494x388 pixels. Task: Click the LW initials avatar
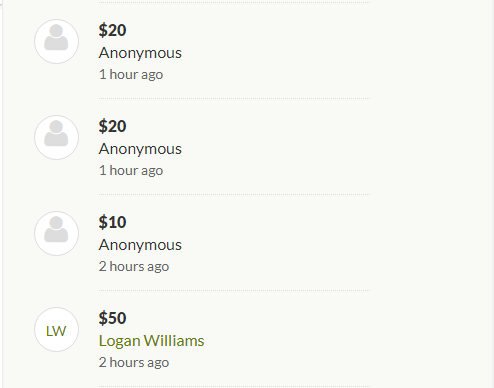[56, 330]
